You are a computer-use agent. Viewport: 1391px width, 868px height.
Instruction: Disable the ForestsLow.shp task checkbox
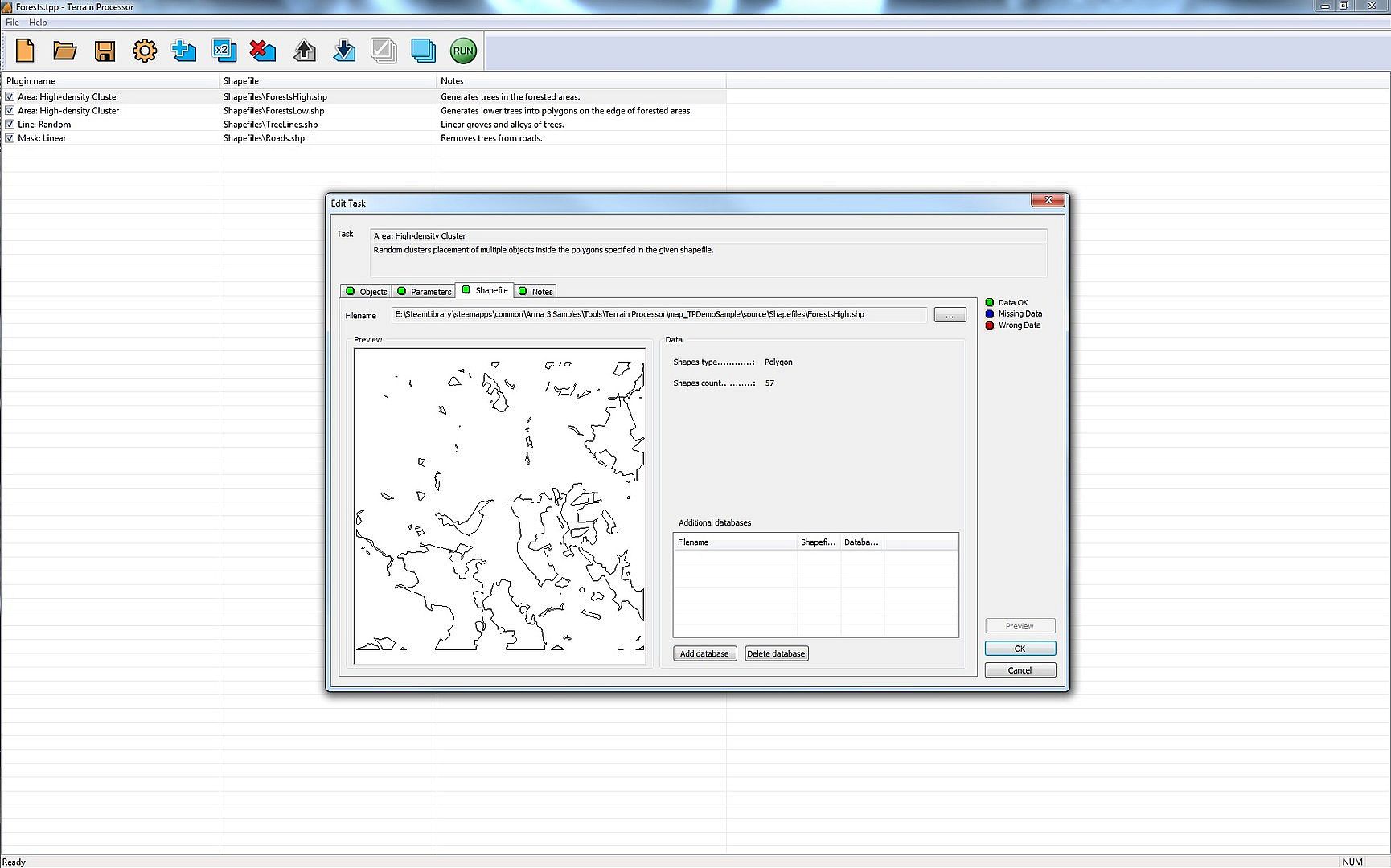(x=10, y=111)
